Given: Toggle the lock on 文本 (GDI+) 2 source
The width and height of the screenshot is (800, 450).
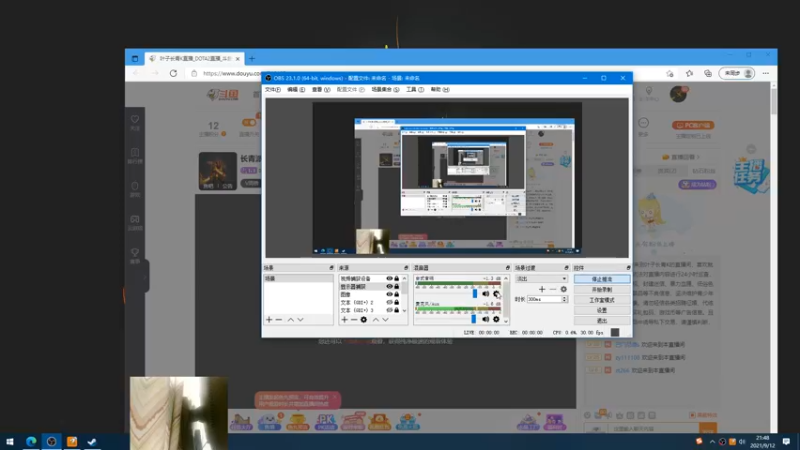Looking at the screenshot, I should 396,302.
